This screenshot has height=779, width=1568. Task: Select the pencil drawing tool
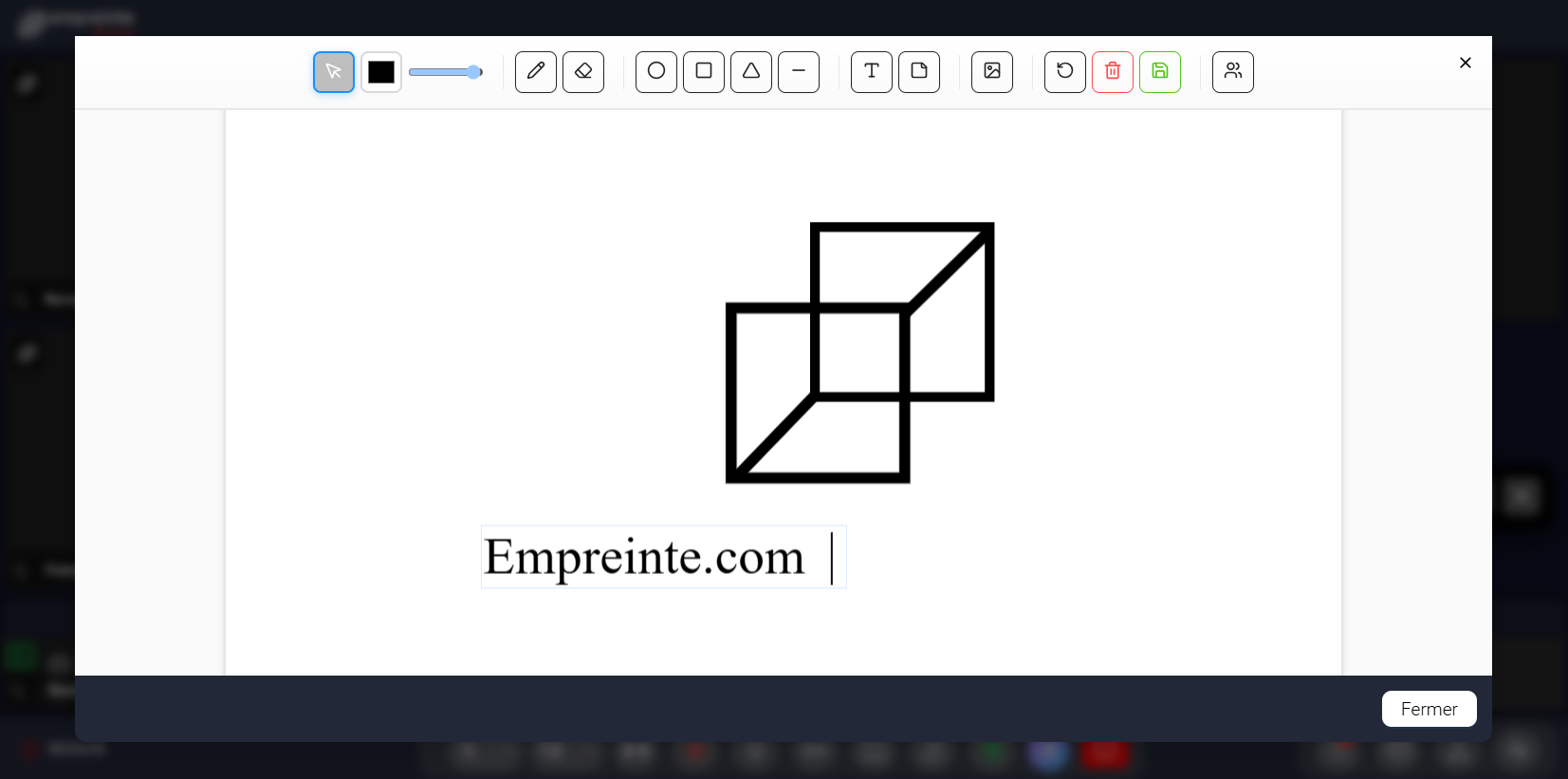click(536, 72)
